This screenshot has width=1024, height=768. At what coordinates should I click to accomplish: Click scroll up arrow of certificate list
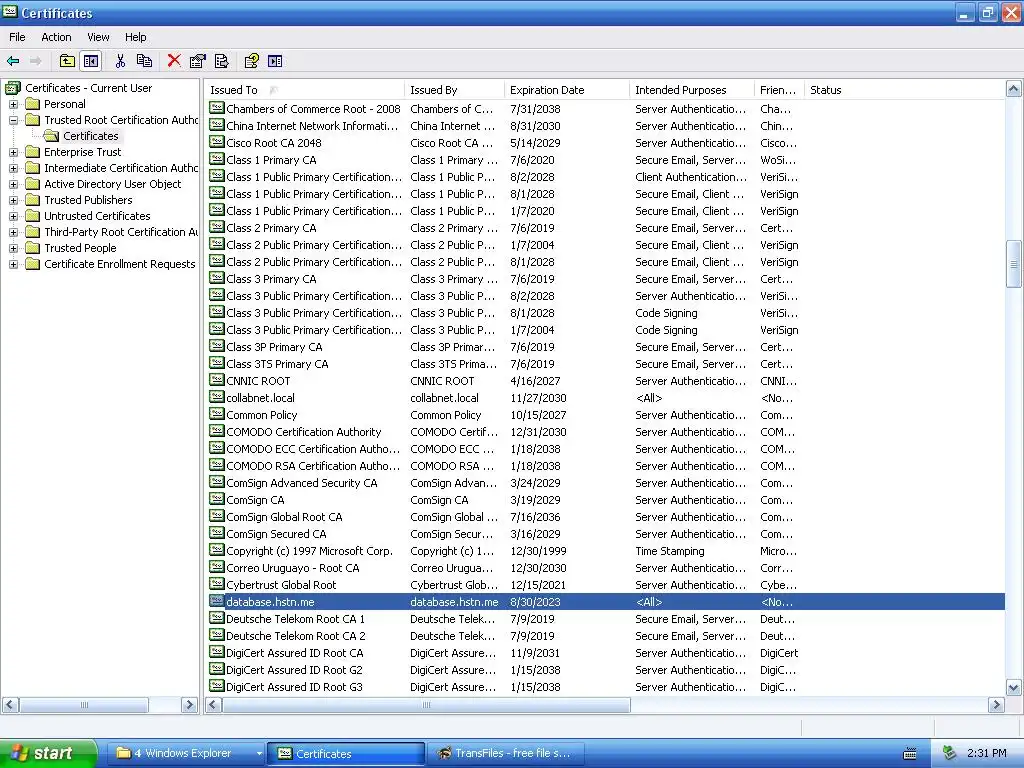(x=1014, y=89)
